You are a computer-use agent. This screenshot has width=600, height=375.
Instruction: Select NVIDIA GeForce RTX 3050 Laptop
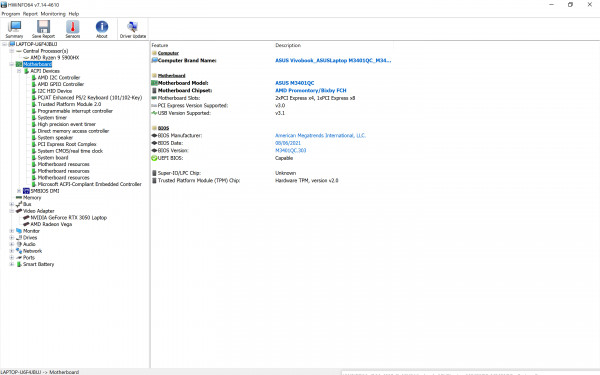pyautogui.click(x=68, y=218)
